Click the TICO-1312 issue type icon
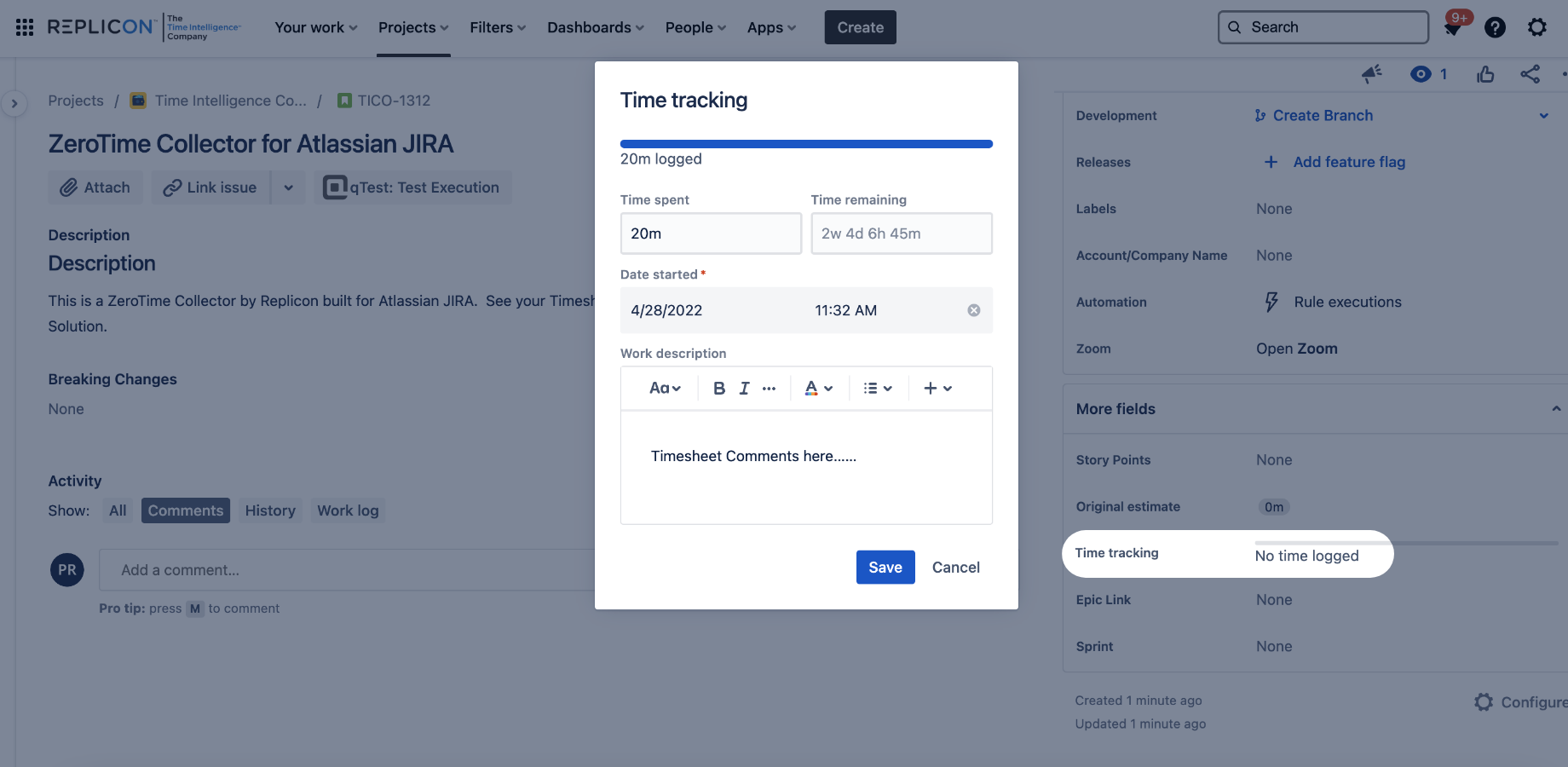 coord(344,101)
